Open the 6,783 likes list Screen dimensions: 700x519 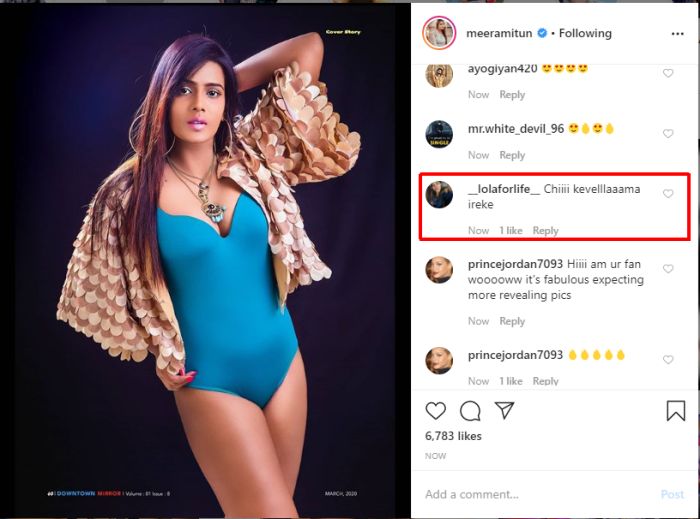point(453,436)
